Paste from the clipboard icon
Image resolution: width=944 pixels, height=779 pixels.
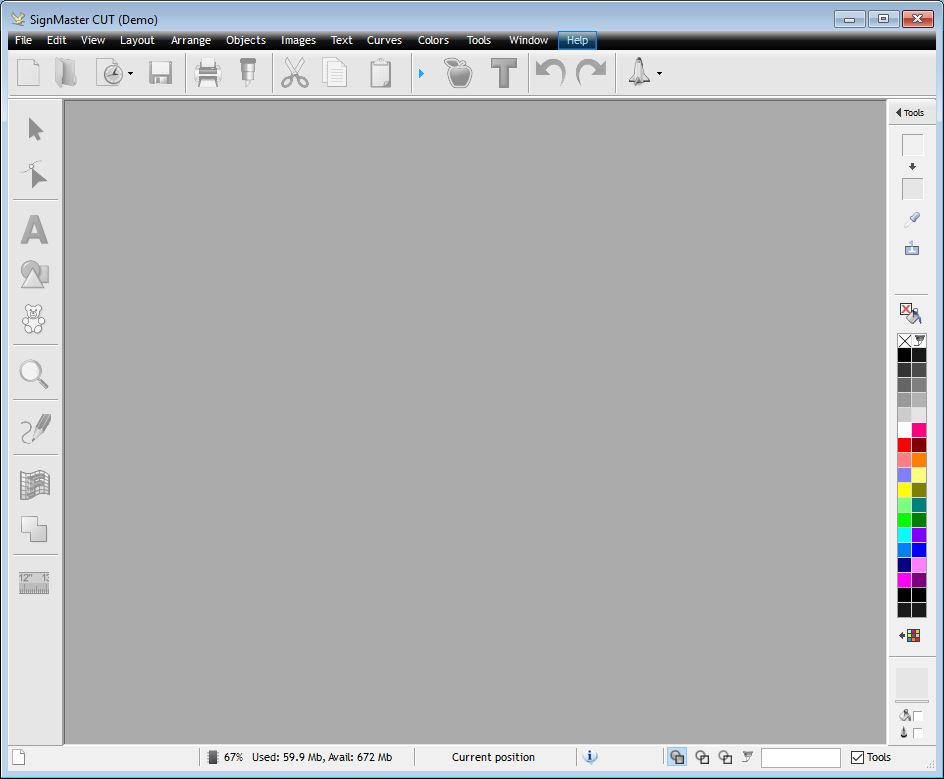380,73
